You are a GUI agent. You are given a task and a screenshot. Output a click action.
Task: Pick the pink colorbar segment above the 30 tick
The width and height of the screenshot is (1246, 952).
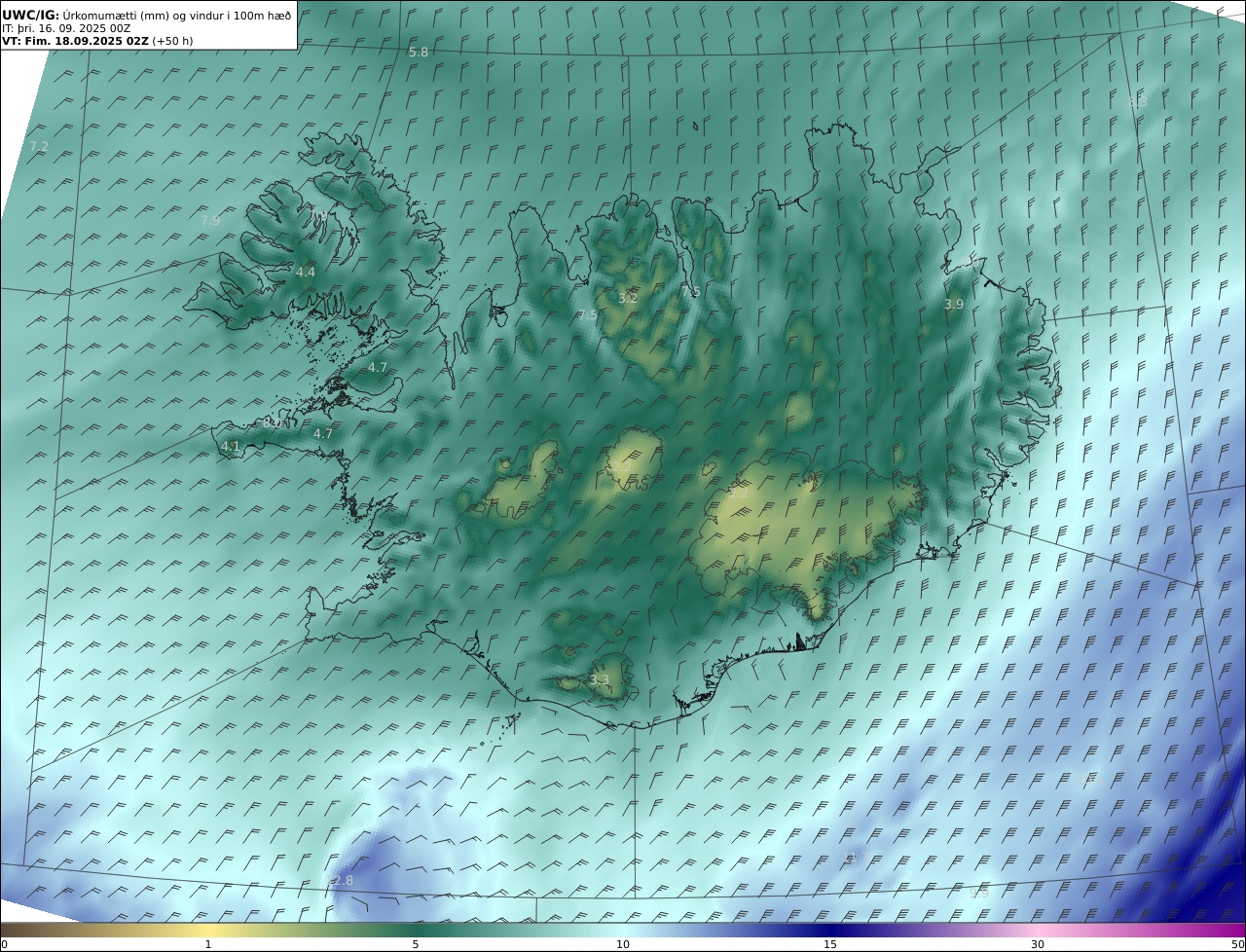[1038, 930]
